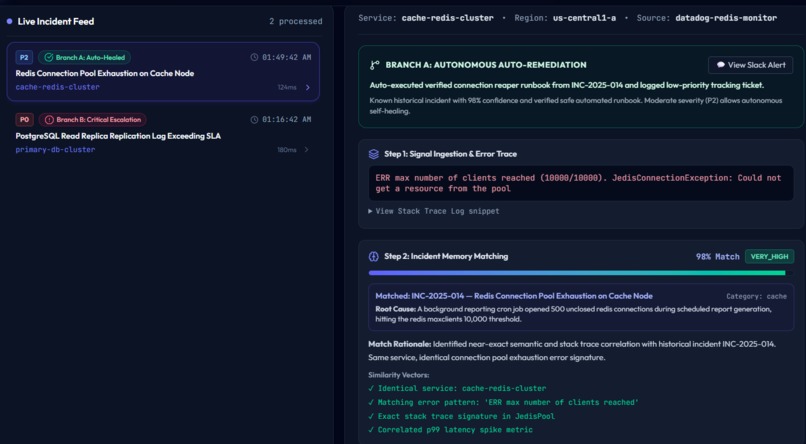
Task: Click the clock icon beside 01:49:42 AM
Action: (x=254, y=57)
